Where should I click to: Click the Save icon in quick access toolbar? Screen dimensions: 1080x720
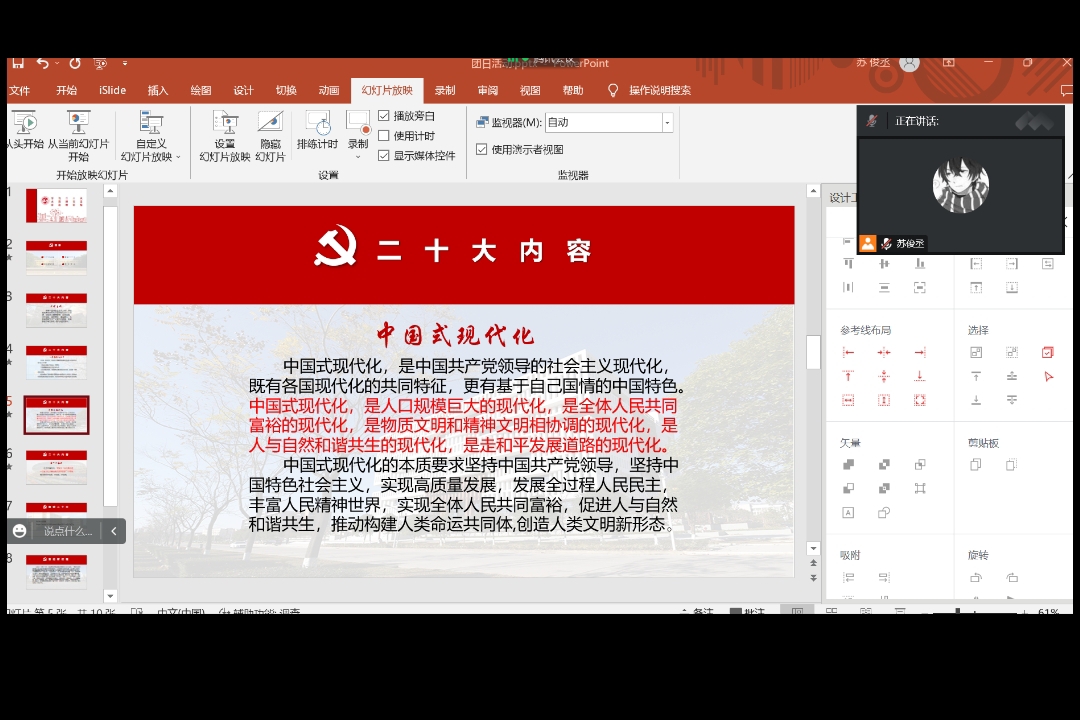[18, 63]
